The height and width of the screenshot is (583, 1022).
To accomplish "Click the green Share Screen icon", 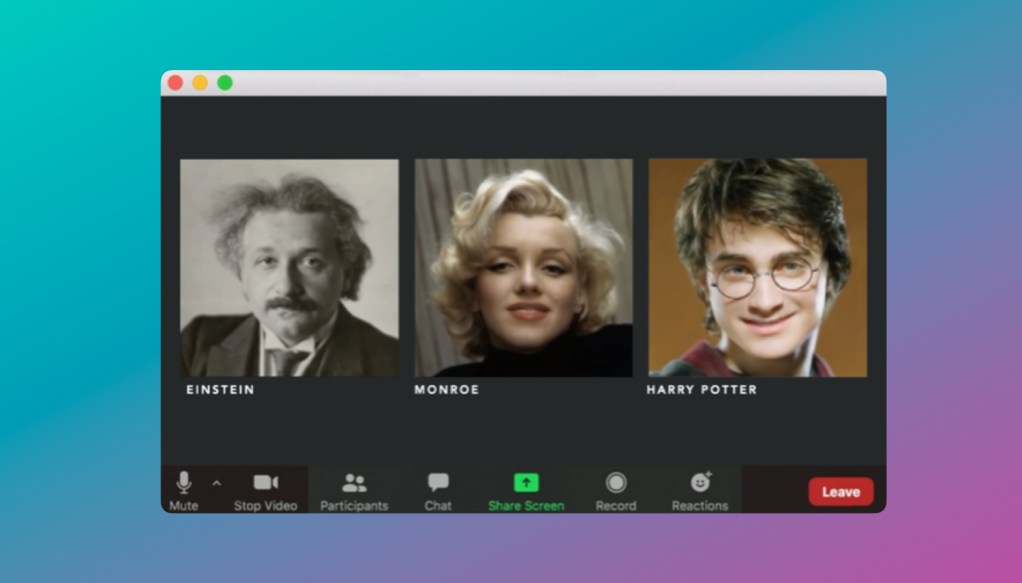I will click(526, 482).
